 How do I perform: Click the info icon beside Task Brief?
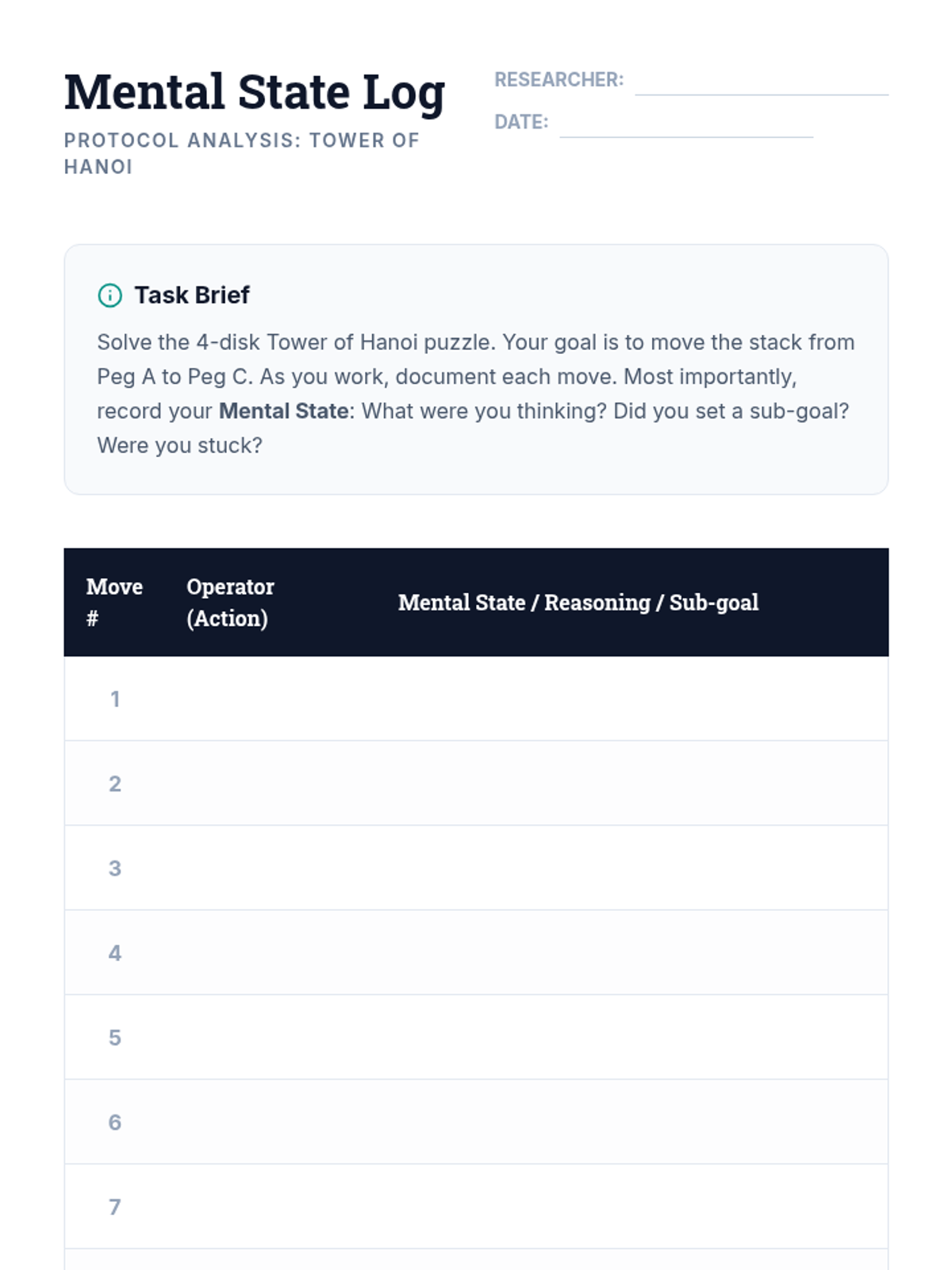point(109,295)
